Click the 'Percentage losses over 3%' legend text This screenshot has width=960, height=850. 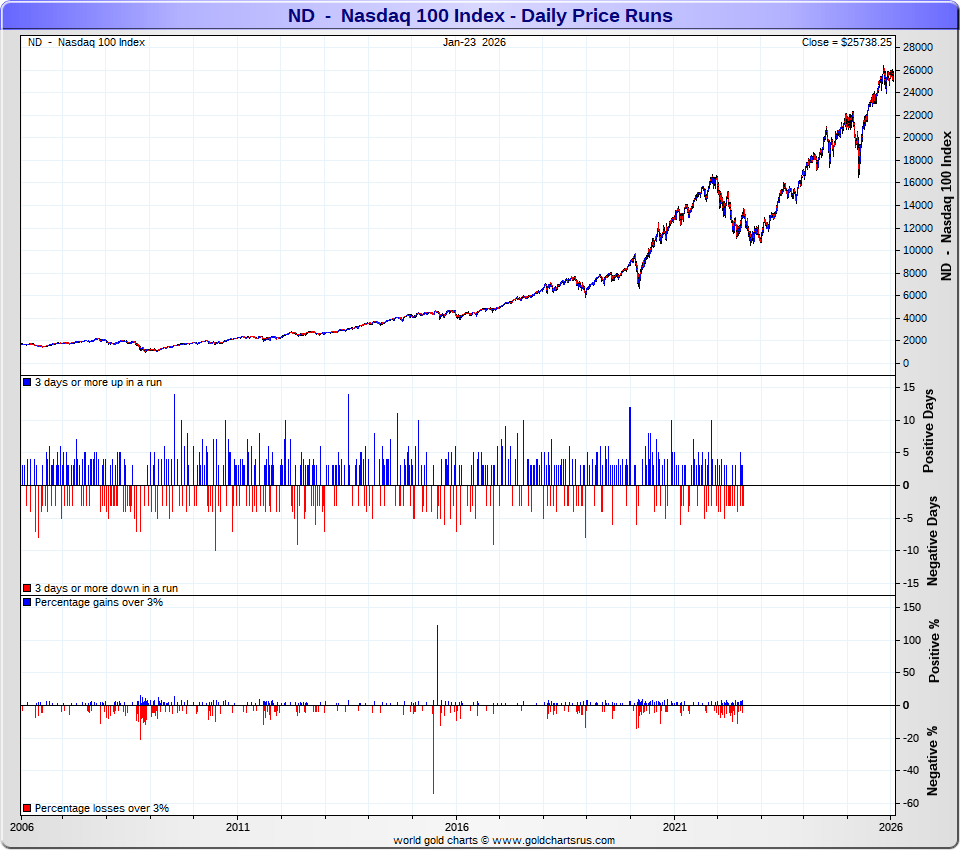click(102, 808)
